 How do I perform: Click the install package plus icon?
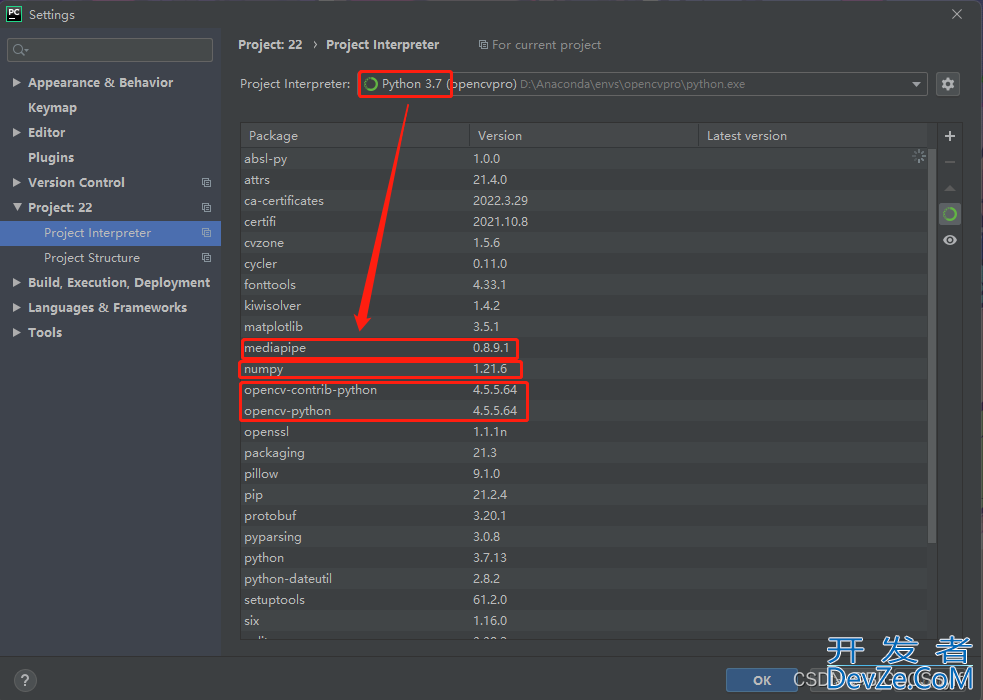pyautogui.click(x=950, y=136)
